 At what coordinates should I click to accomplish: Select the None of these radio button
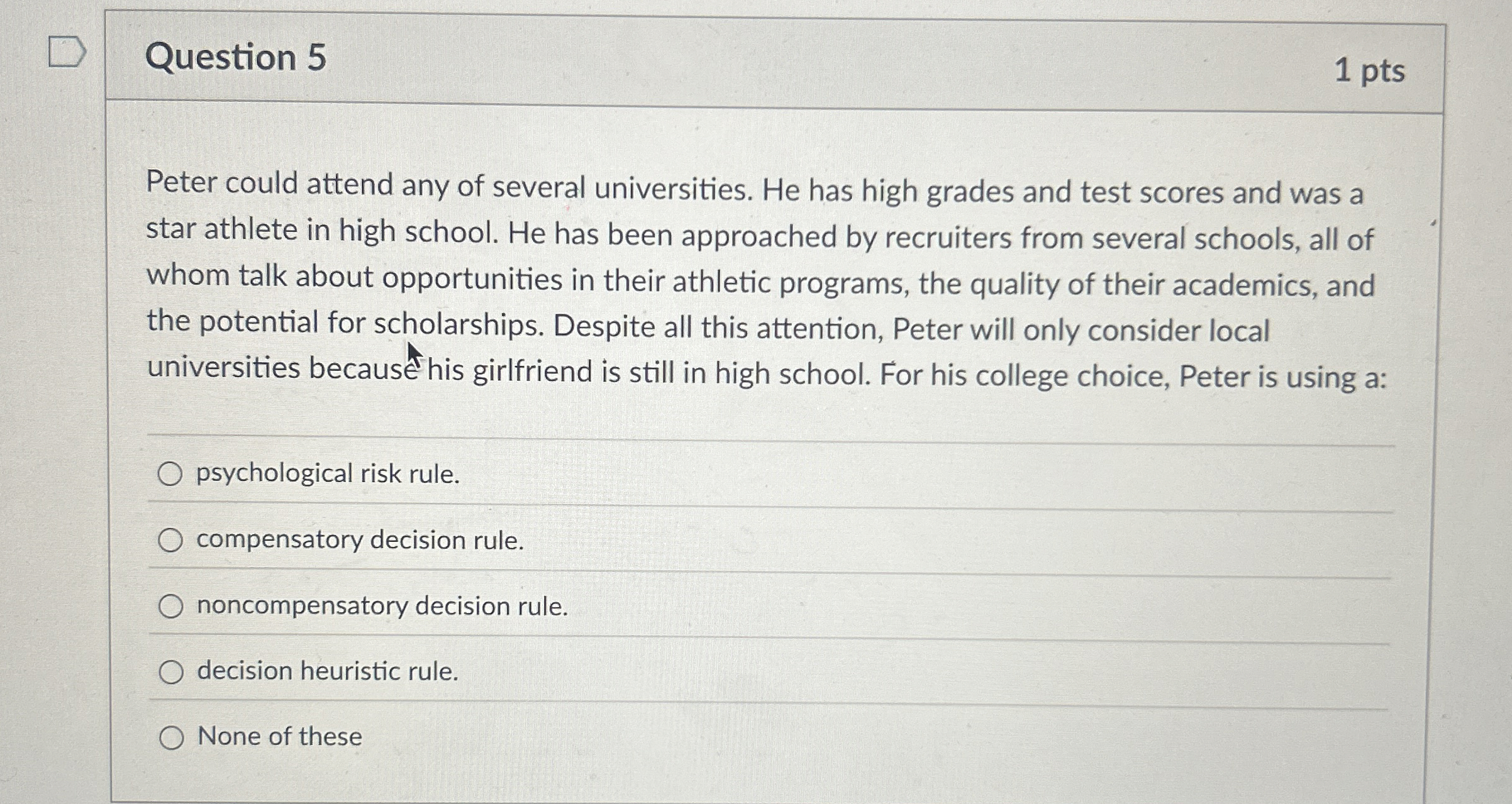click(x=171, y=737)
